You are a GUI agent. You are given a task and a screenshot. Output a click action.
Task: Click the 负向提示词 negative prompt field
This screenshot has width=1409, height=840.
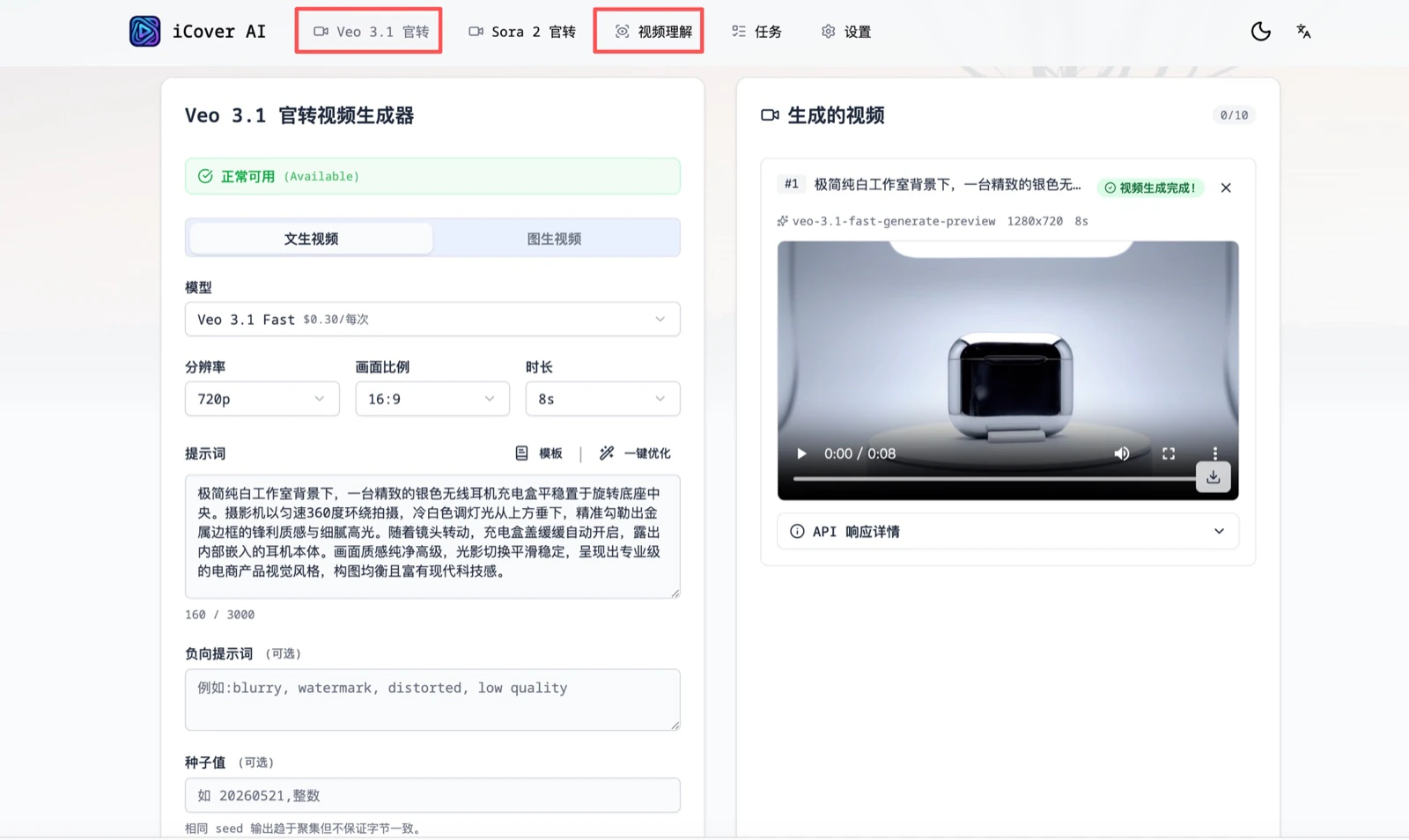(432, 699)
